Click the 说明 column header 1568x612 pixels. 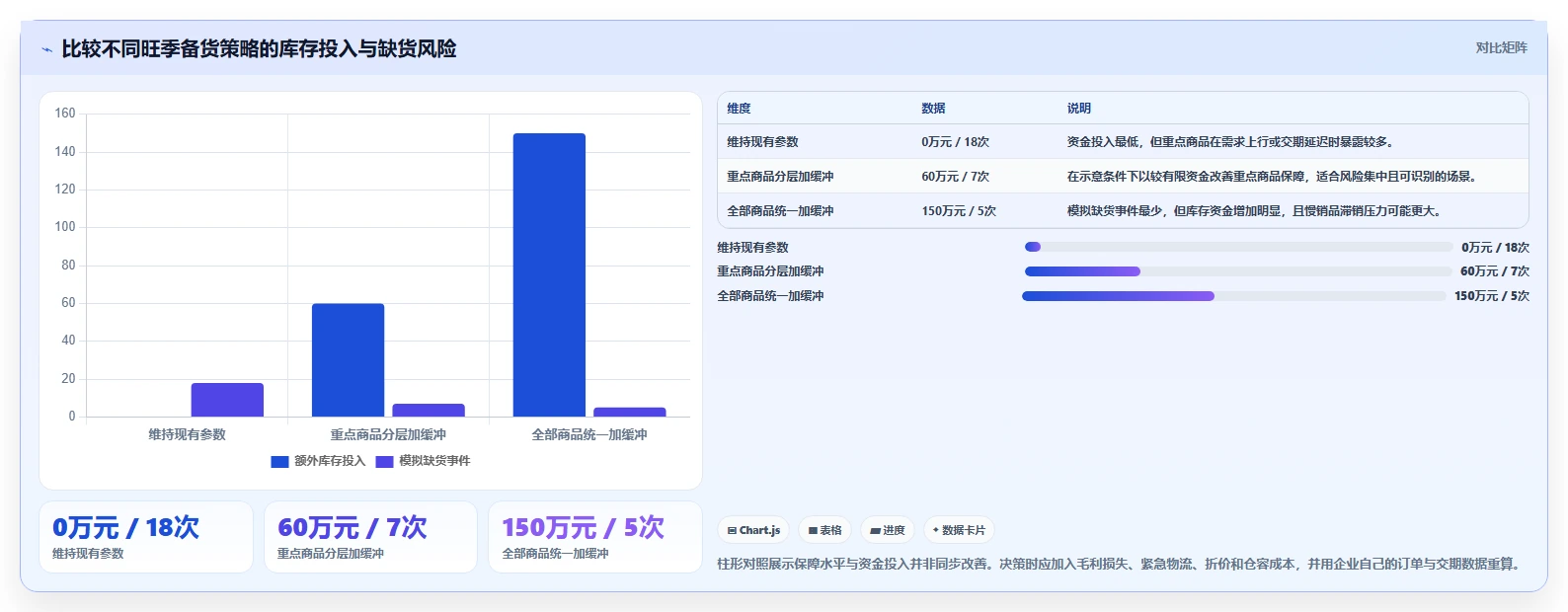[x=1078, y=109]
